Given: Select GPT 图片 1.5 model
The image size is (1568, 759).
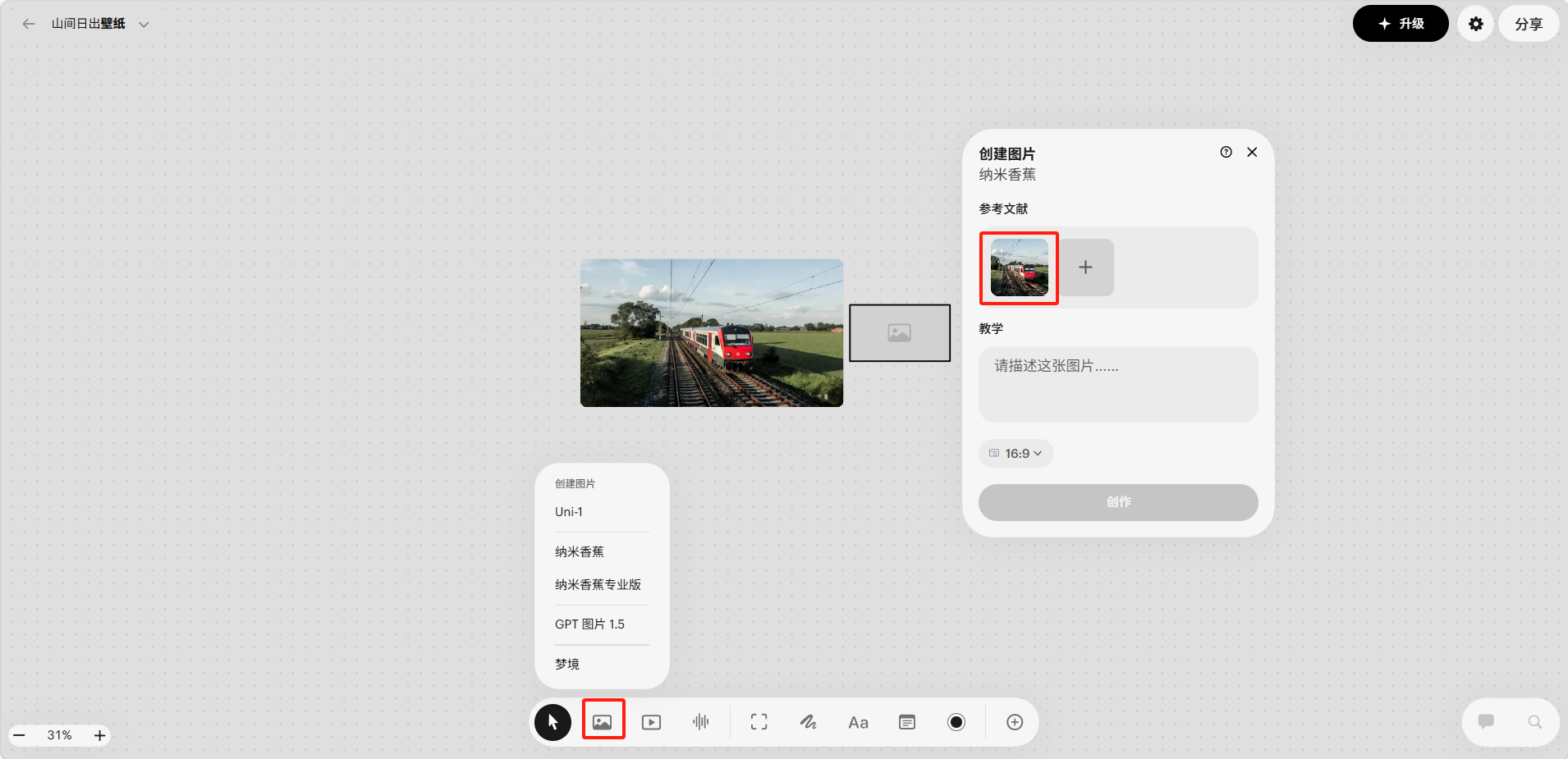Looking at the screenshot, I should click(x=589, y=624).
